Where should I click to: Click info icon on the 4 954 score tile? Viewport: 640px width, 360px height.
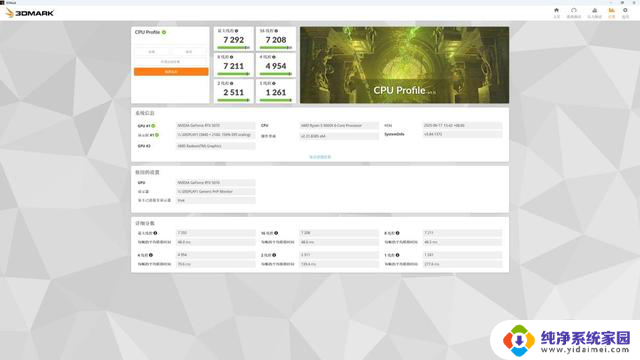coord(274,57)
